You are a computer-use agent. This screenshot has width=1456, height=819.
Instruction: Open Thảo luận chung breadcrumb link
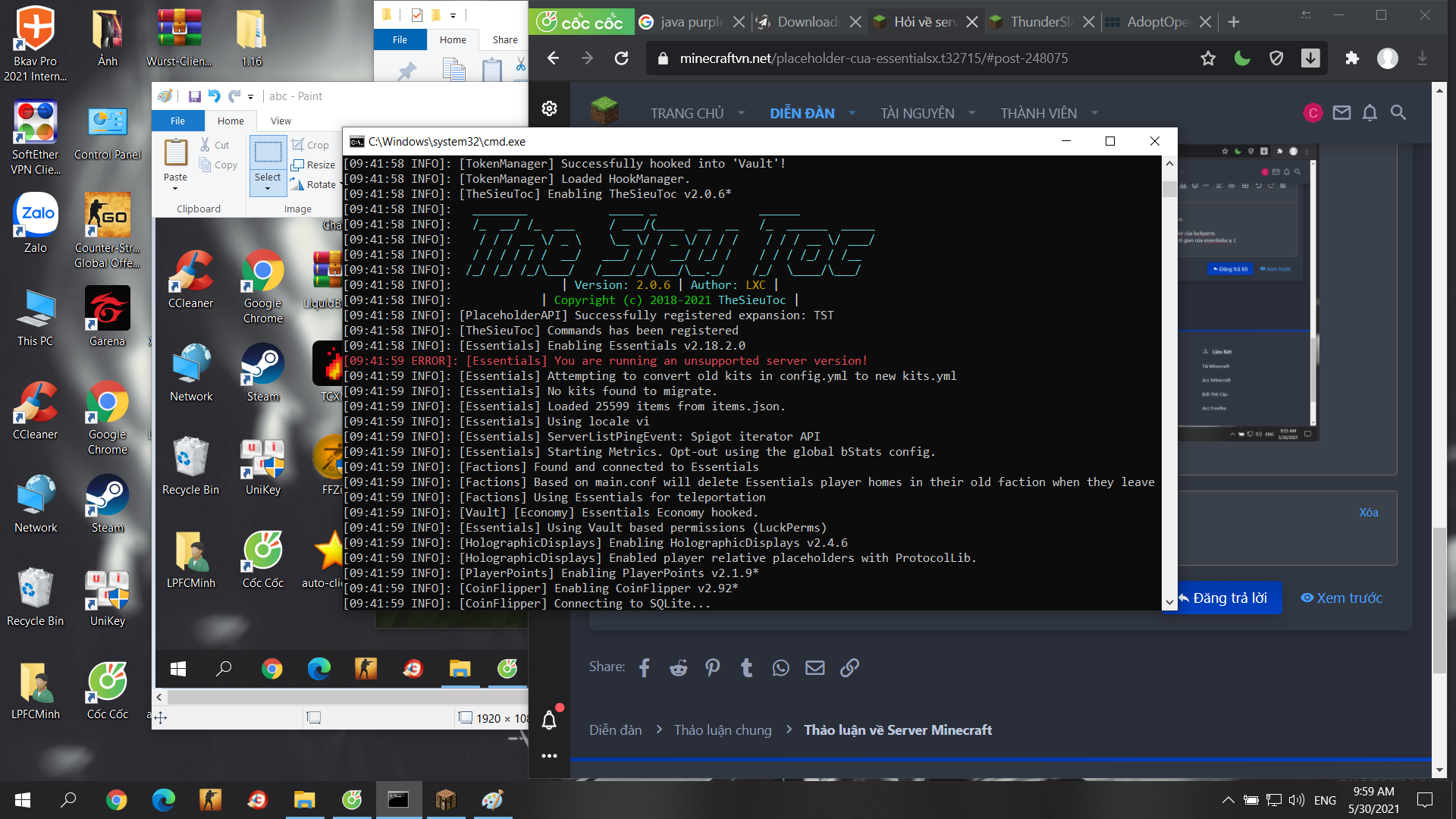[722, 730]
